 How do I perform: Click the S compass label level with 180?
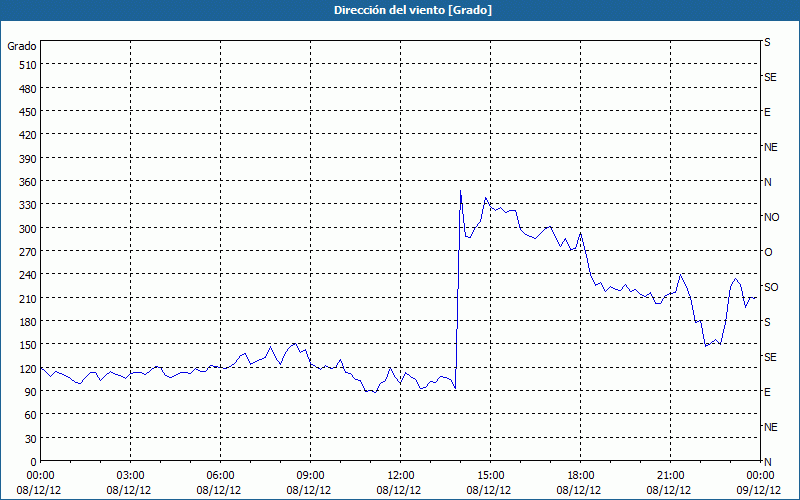(x=767, y=322)
